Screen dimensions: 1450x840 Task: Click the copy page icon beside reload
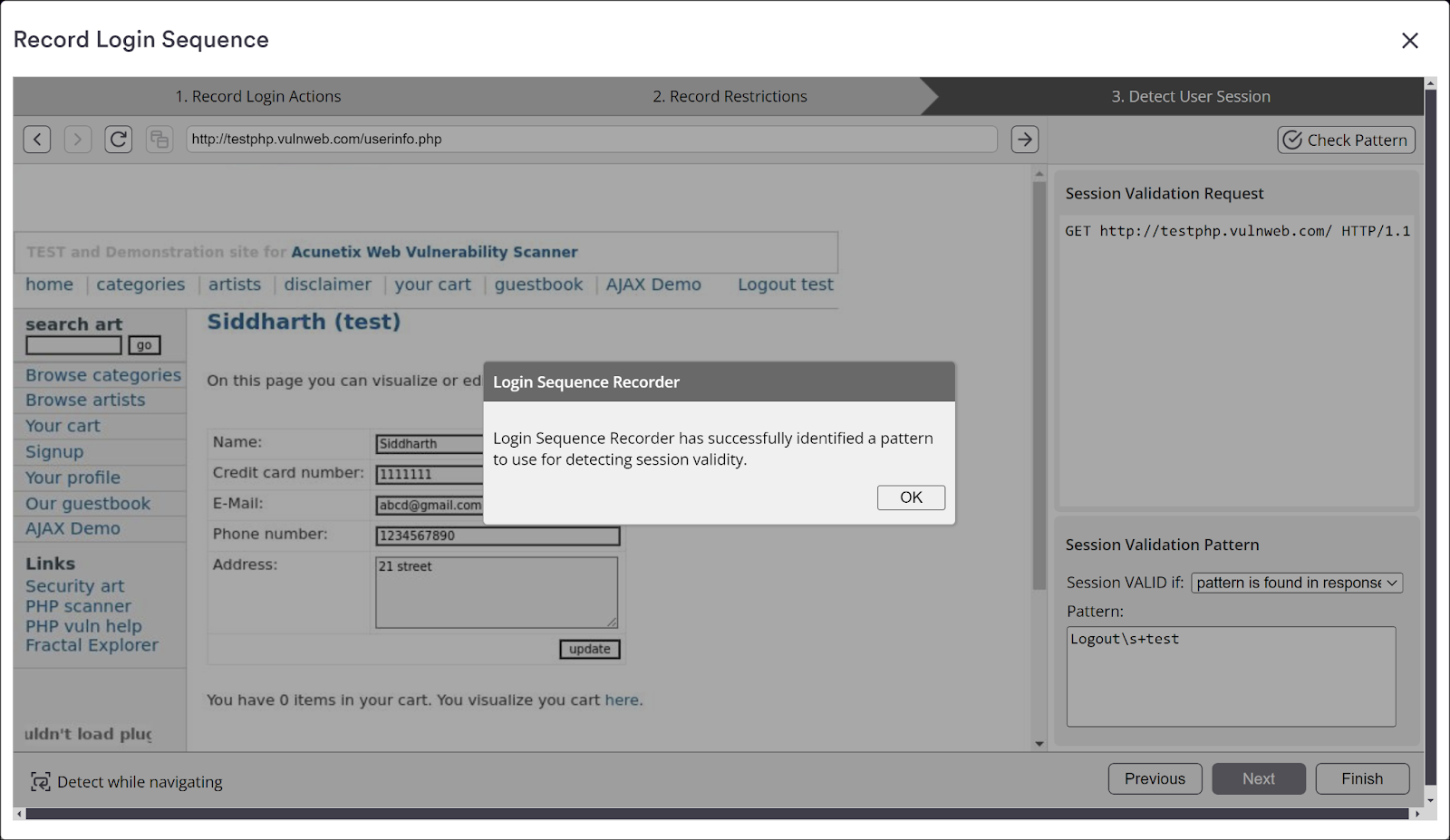click(159, 139)
